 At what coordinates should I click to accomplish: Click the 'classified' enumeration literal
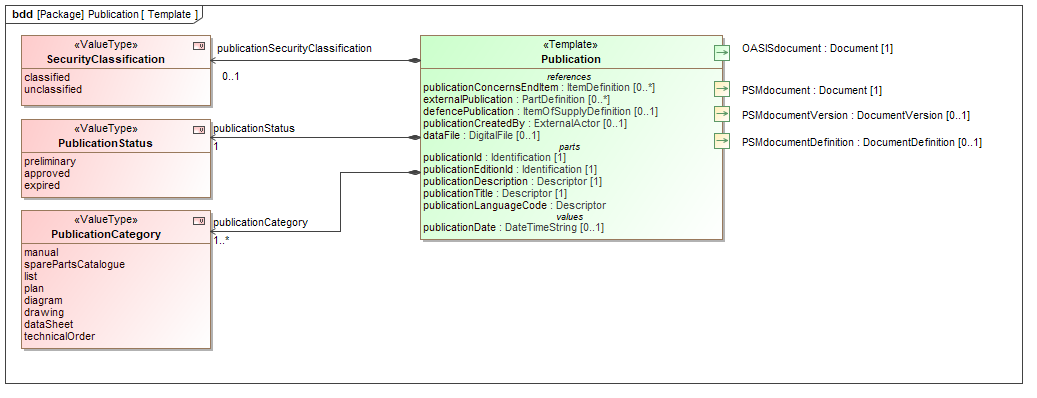(47, 77)
